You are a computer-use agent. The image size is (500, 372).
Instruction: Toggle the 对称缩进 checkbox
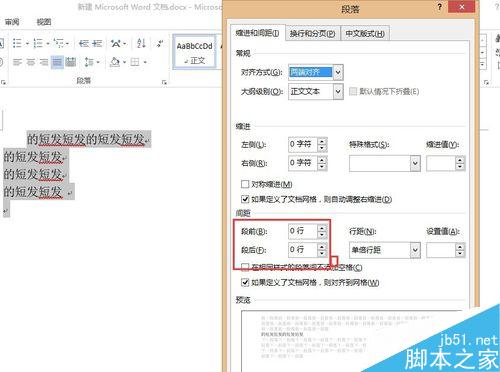point(245,184)
